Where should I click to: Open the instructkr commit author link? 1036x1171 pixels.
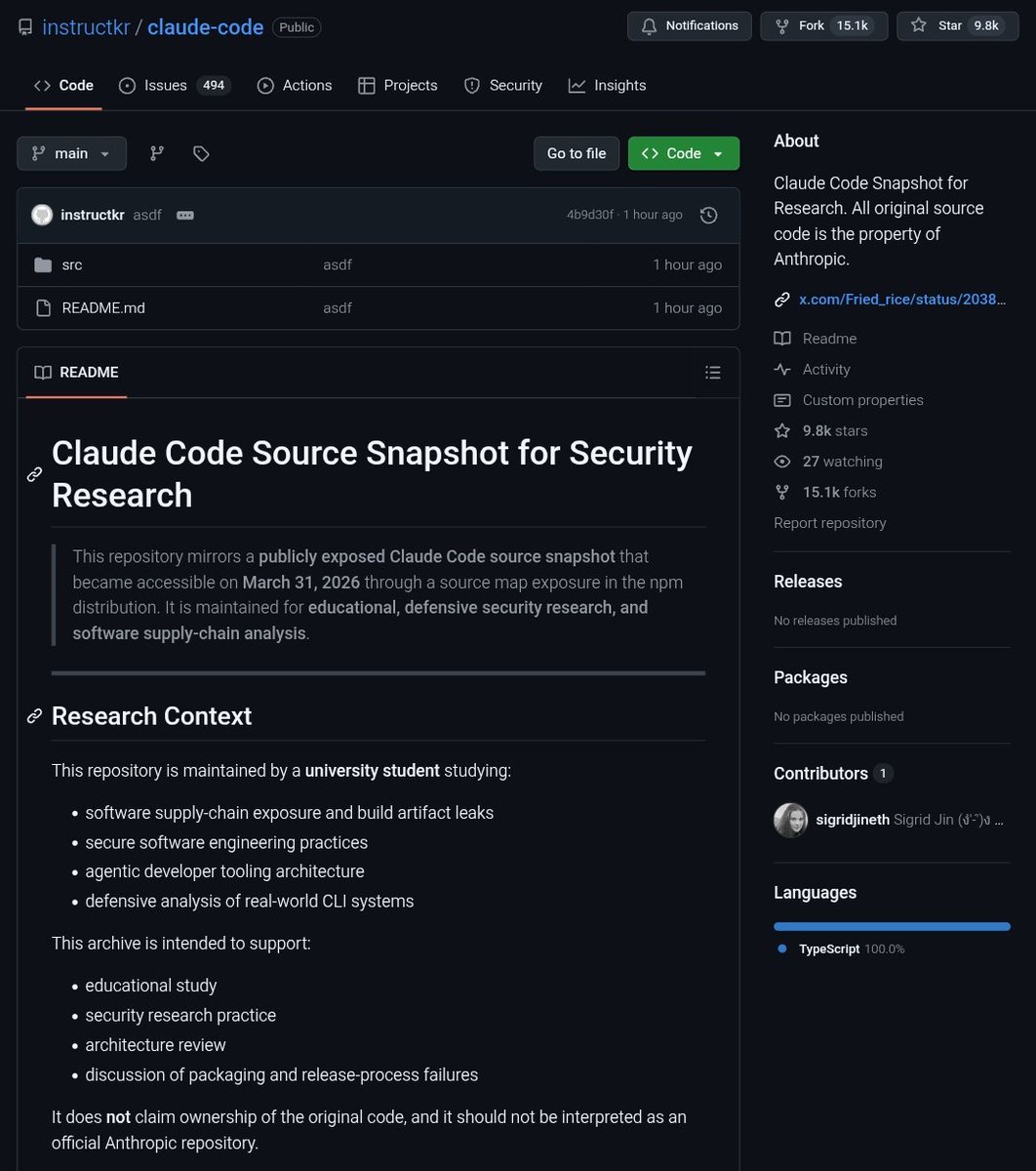[x=93, y=215]
